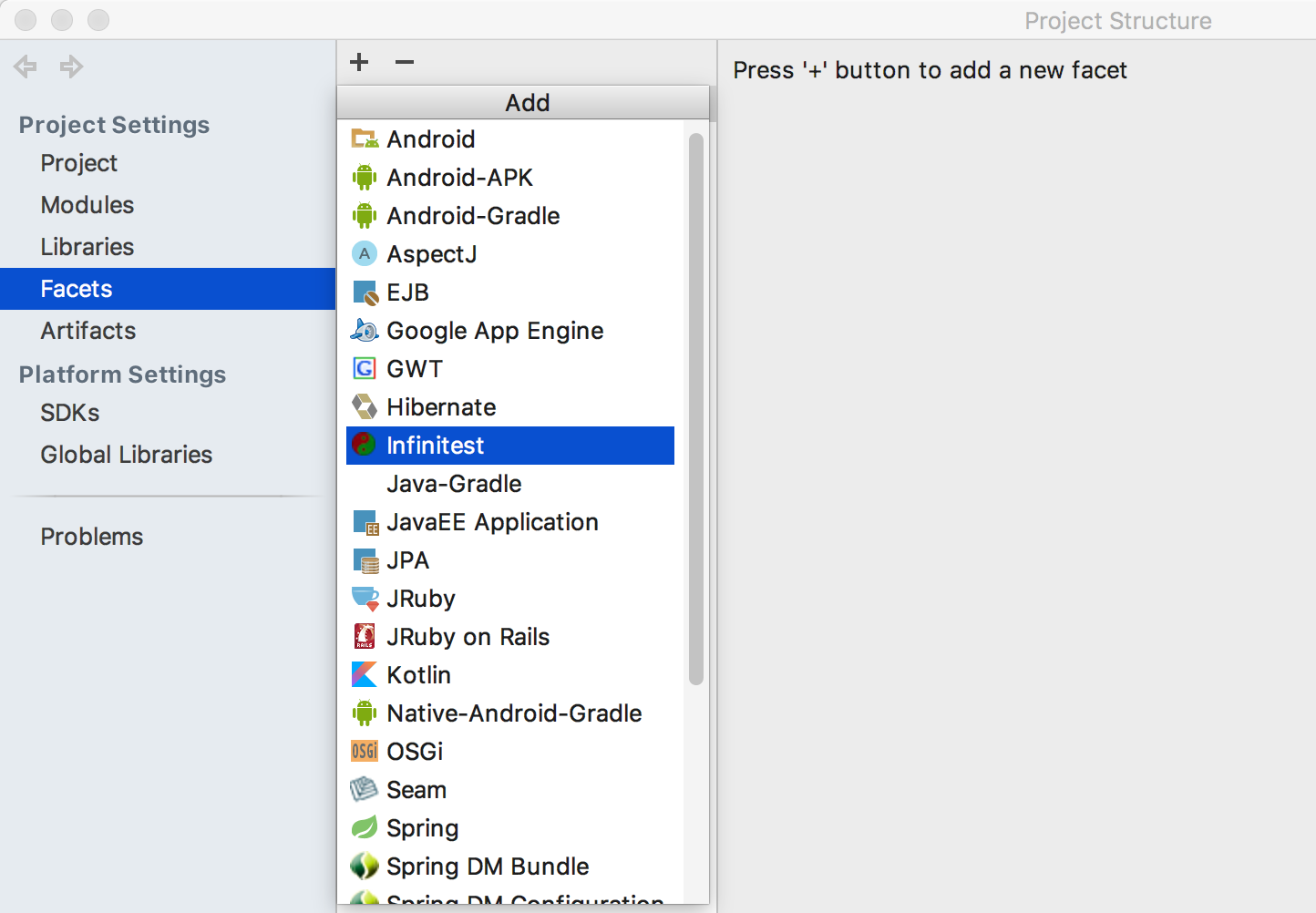Click the minus button to remove a facet
Image resolution: width=1316 pixels, height=913 pixels.
pos(405,62)
